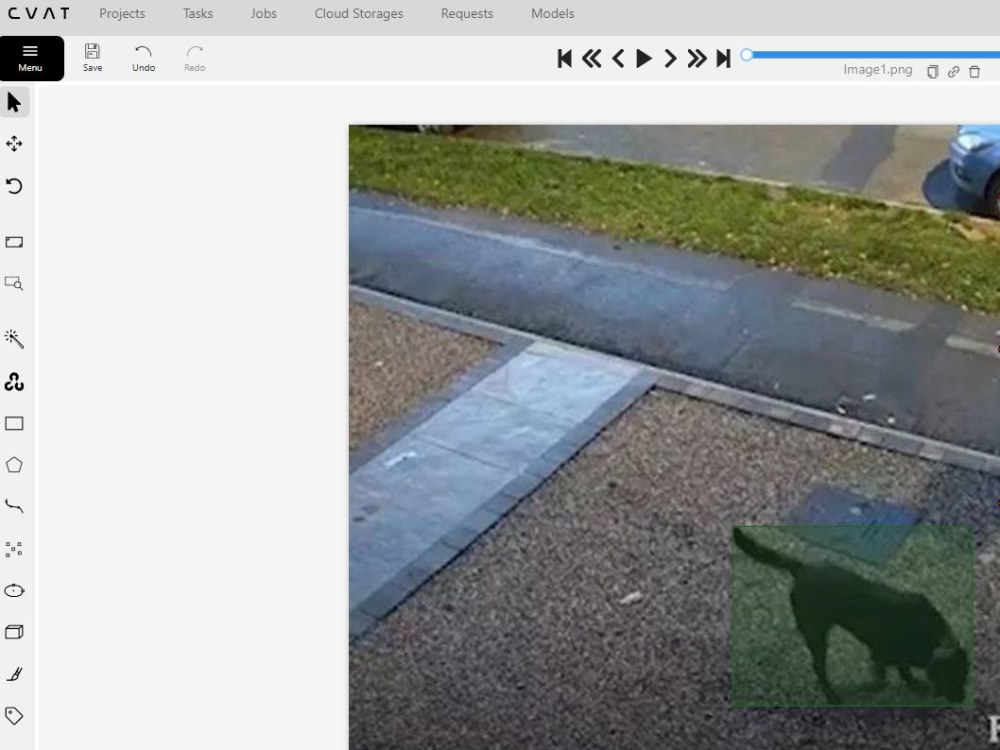This screenshot has height=750, width=1000.
Task: Click the Image1.png filename text
Action: coord(878,70)
